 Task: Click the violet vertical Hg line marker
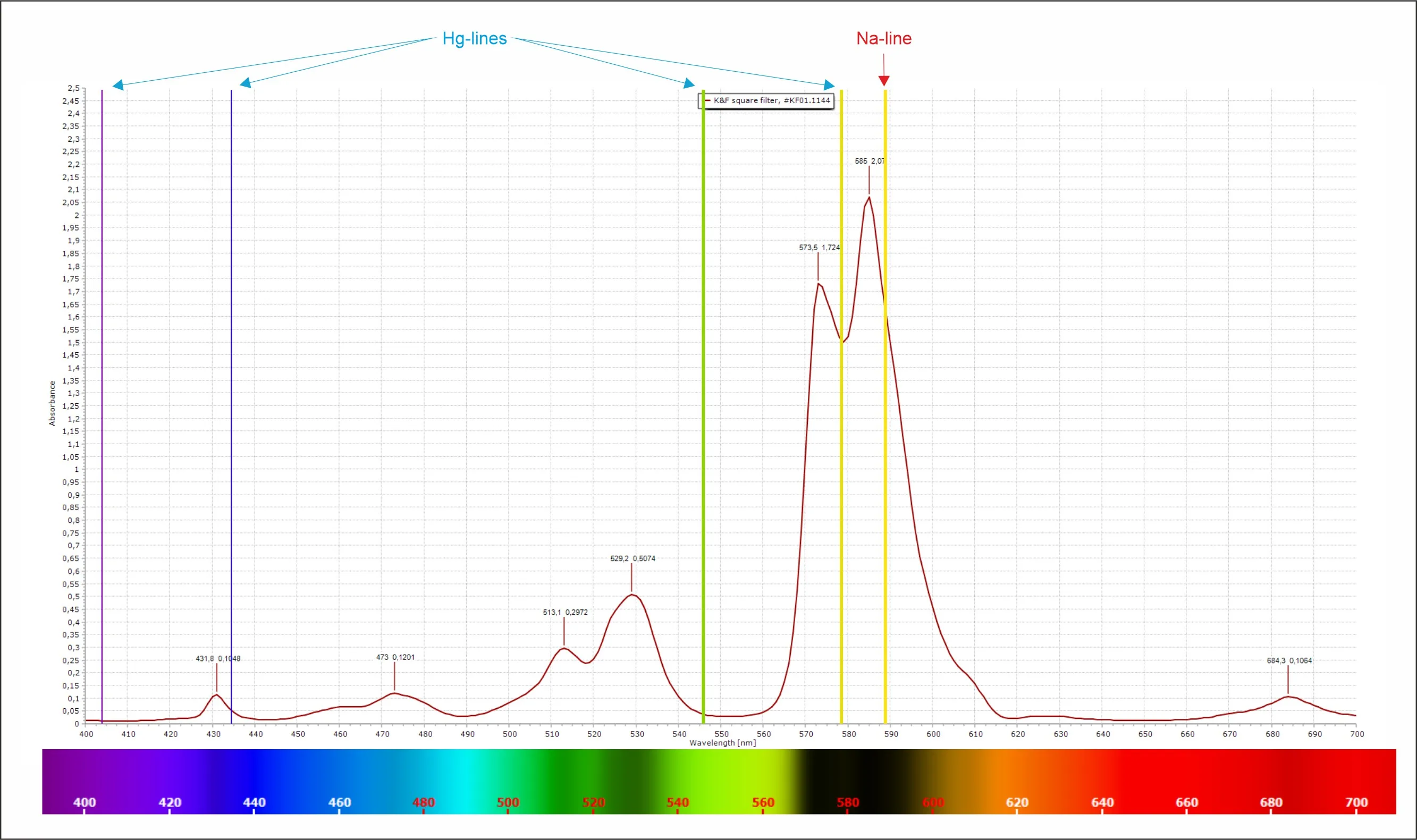(x=102, y=396)
